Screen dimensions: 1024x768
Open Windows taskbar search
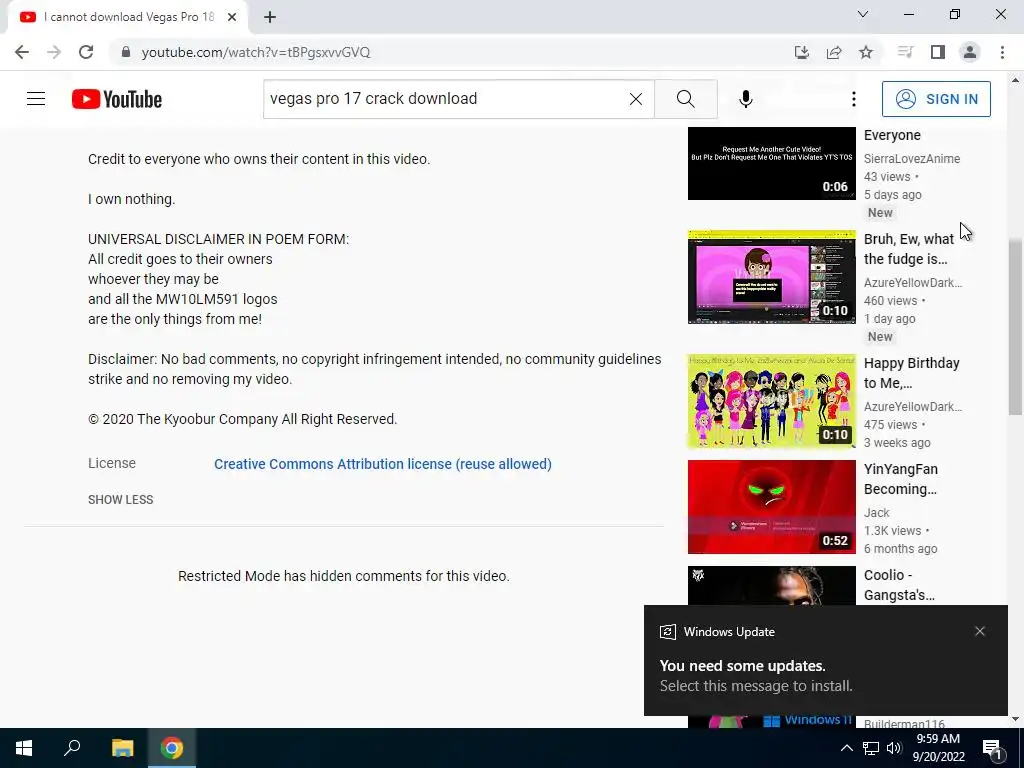(x=72, y=748)
